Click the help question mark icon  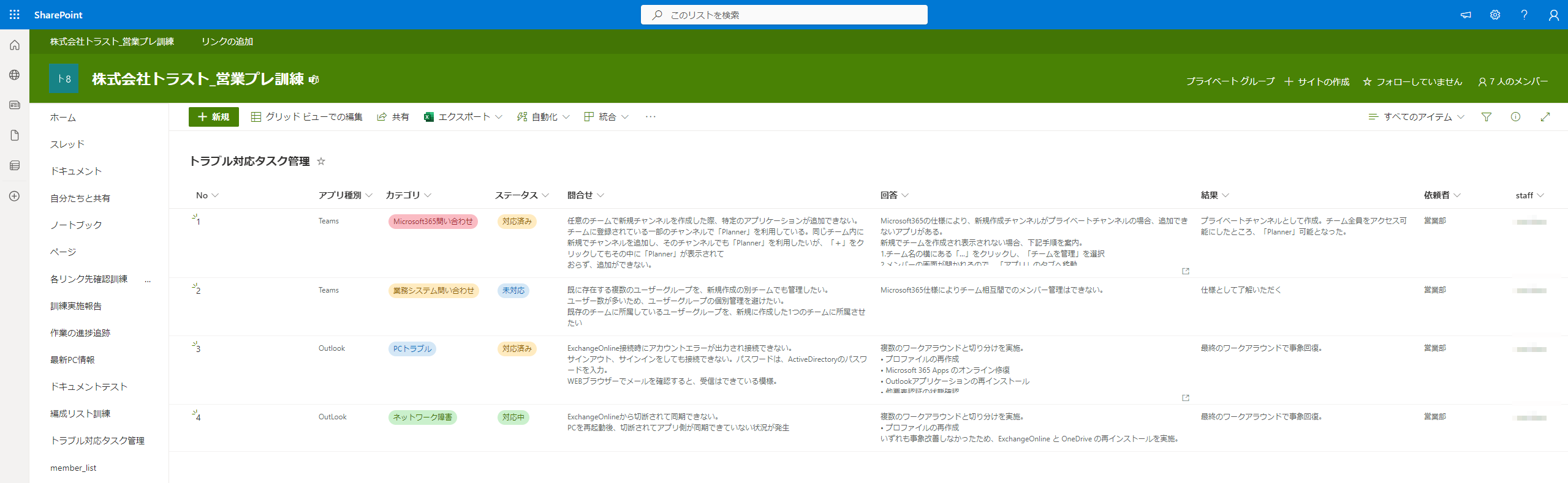pyautogui.click(x=1524, y=15)
